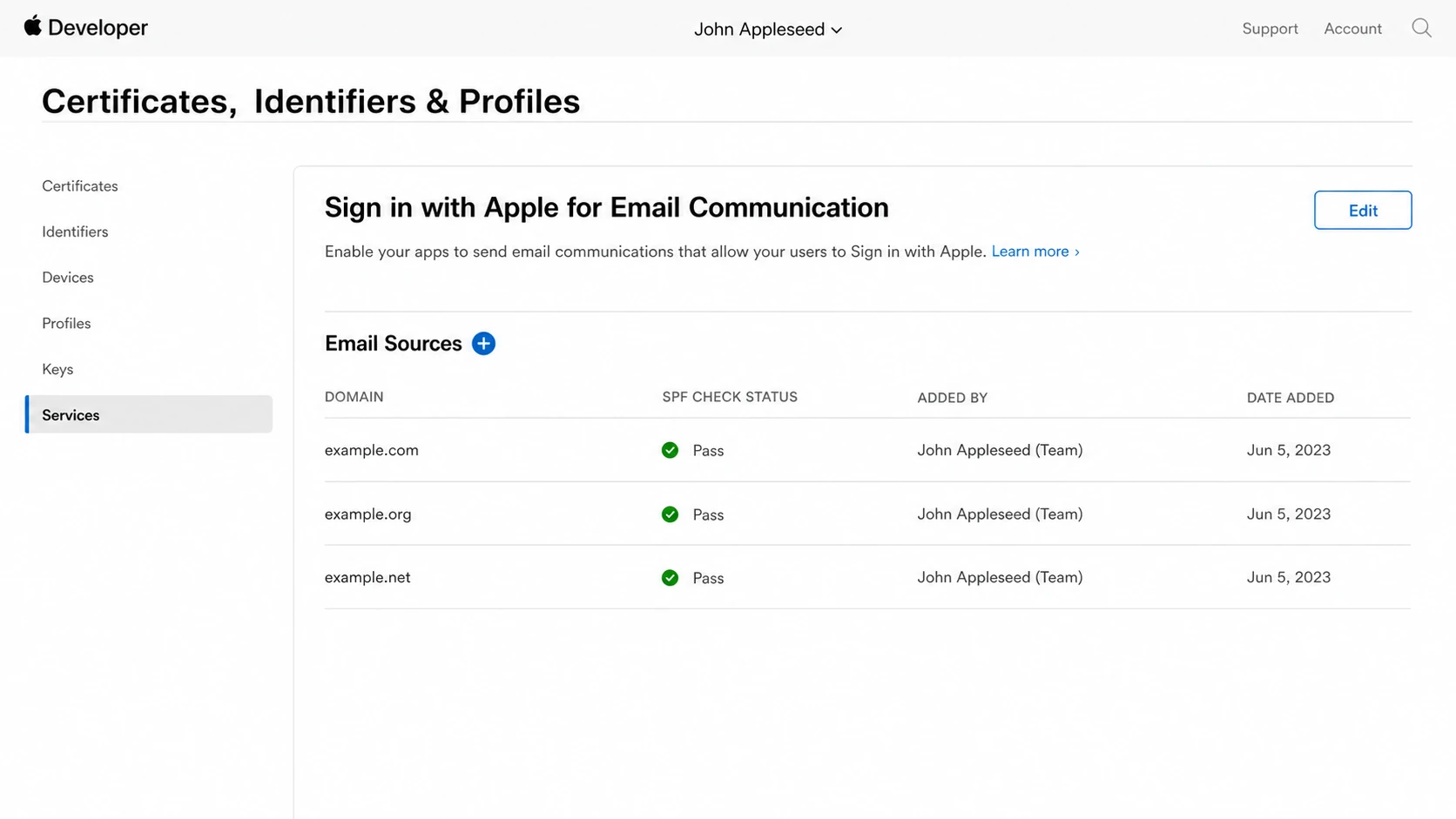
Task: Click the Pass status text for example.com
Action: 708,451
